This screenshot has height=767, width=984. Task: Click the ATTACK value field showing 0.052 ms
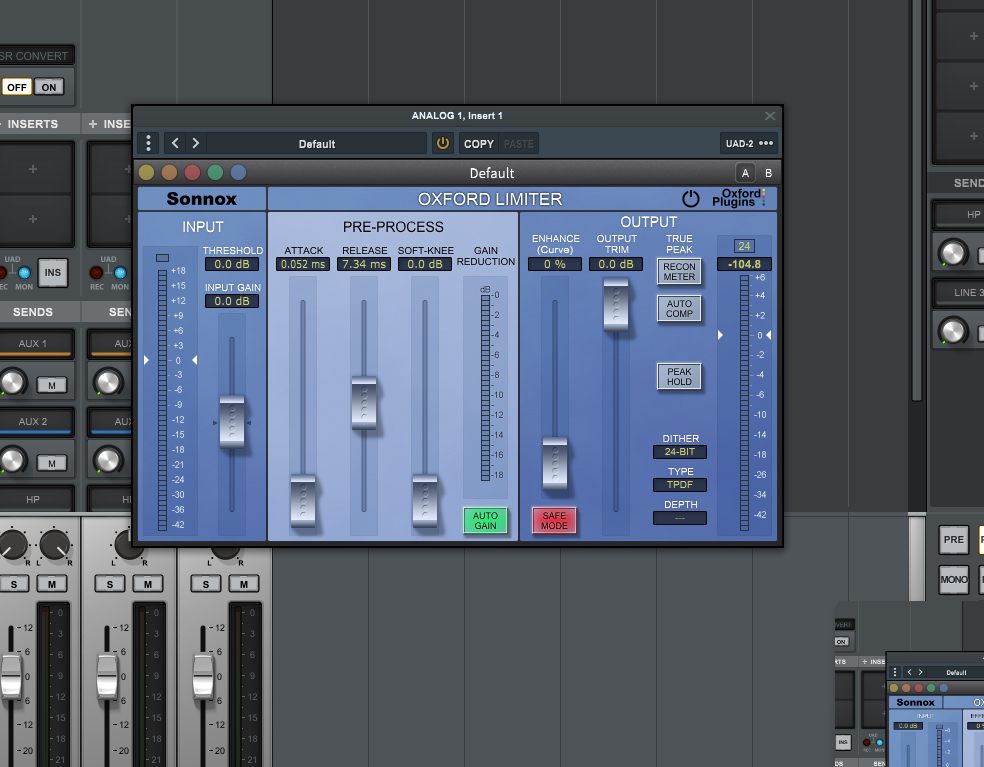tap(303, 264)
